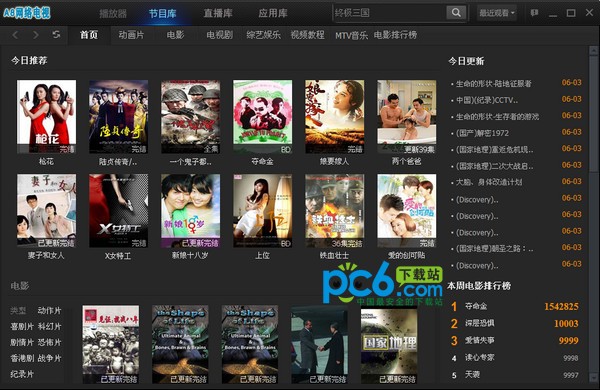Select the MTV音乐 category
This screenshot has width=600, height=390.
(351, 36)
